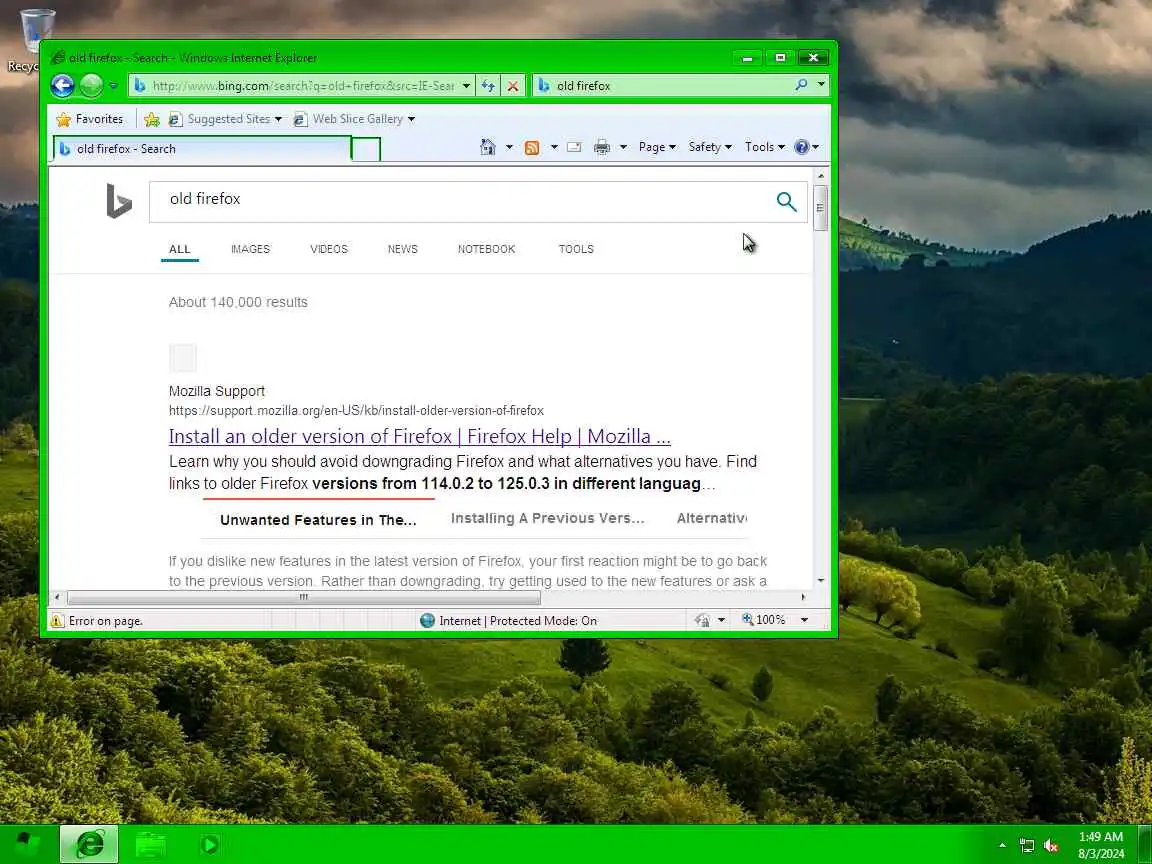Expand Suggested Sites dropdown arrow
Image resolution: width=1152 pixels, height=864 pixels.
click(278, 119)
